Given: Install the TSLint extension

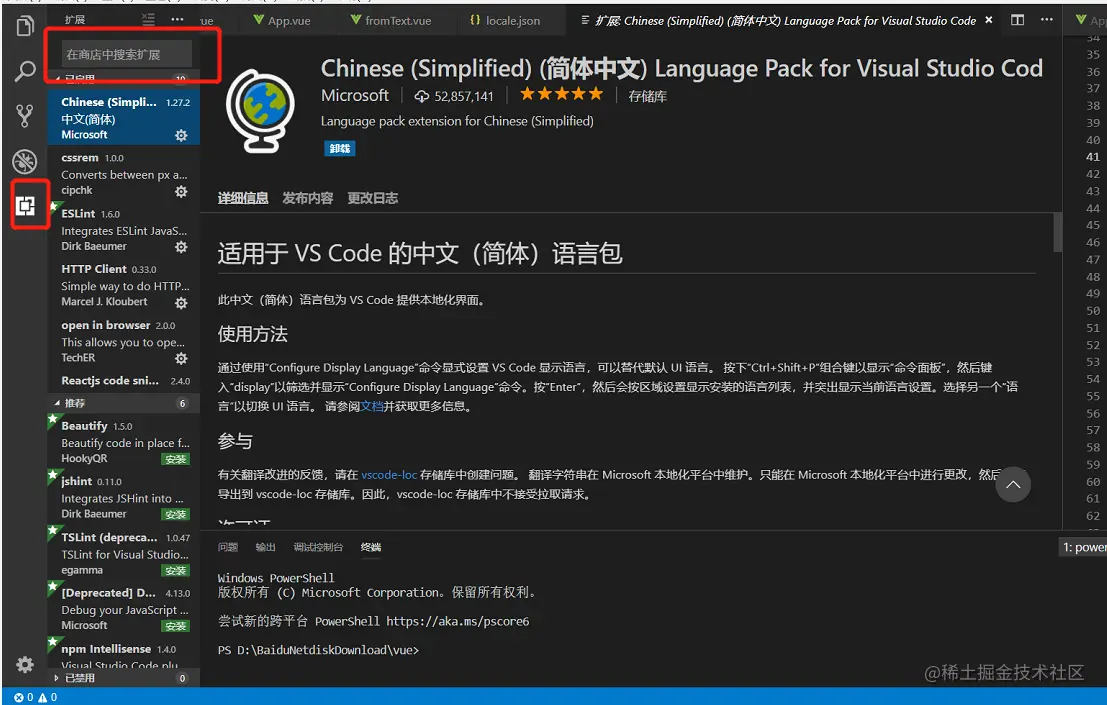Looking at the screenshot, I should (175, 571).
